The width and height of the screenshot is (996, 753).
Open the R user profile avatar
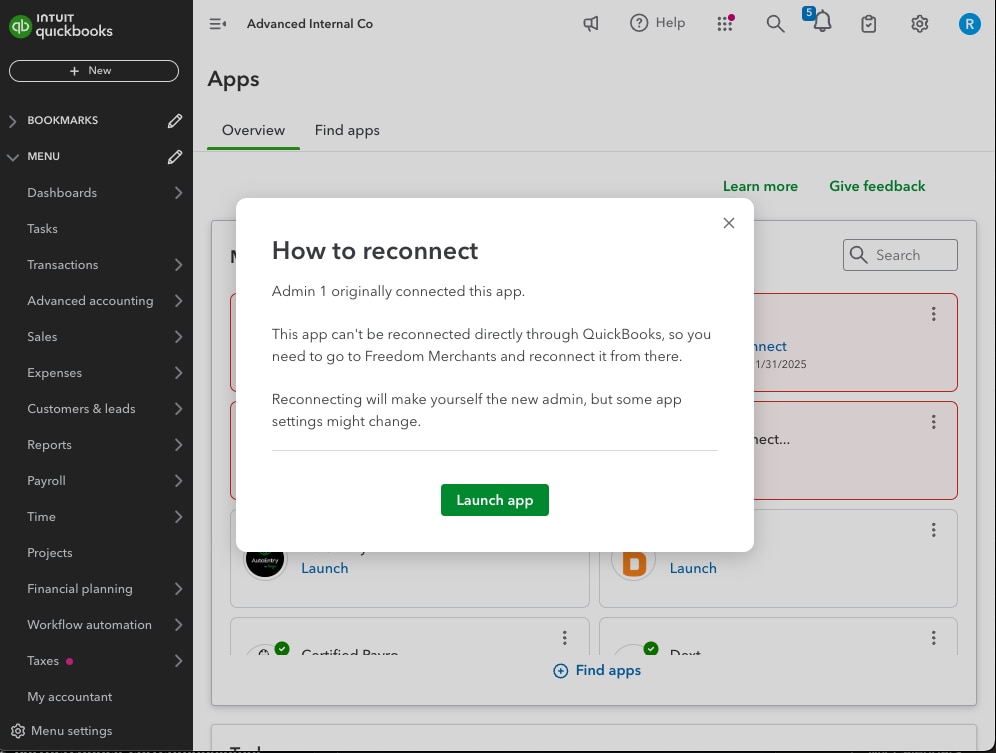pyautogui.click(x=969, y=24)
